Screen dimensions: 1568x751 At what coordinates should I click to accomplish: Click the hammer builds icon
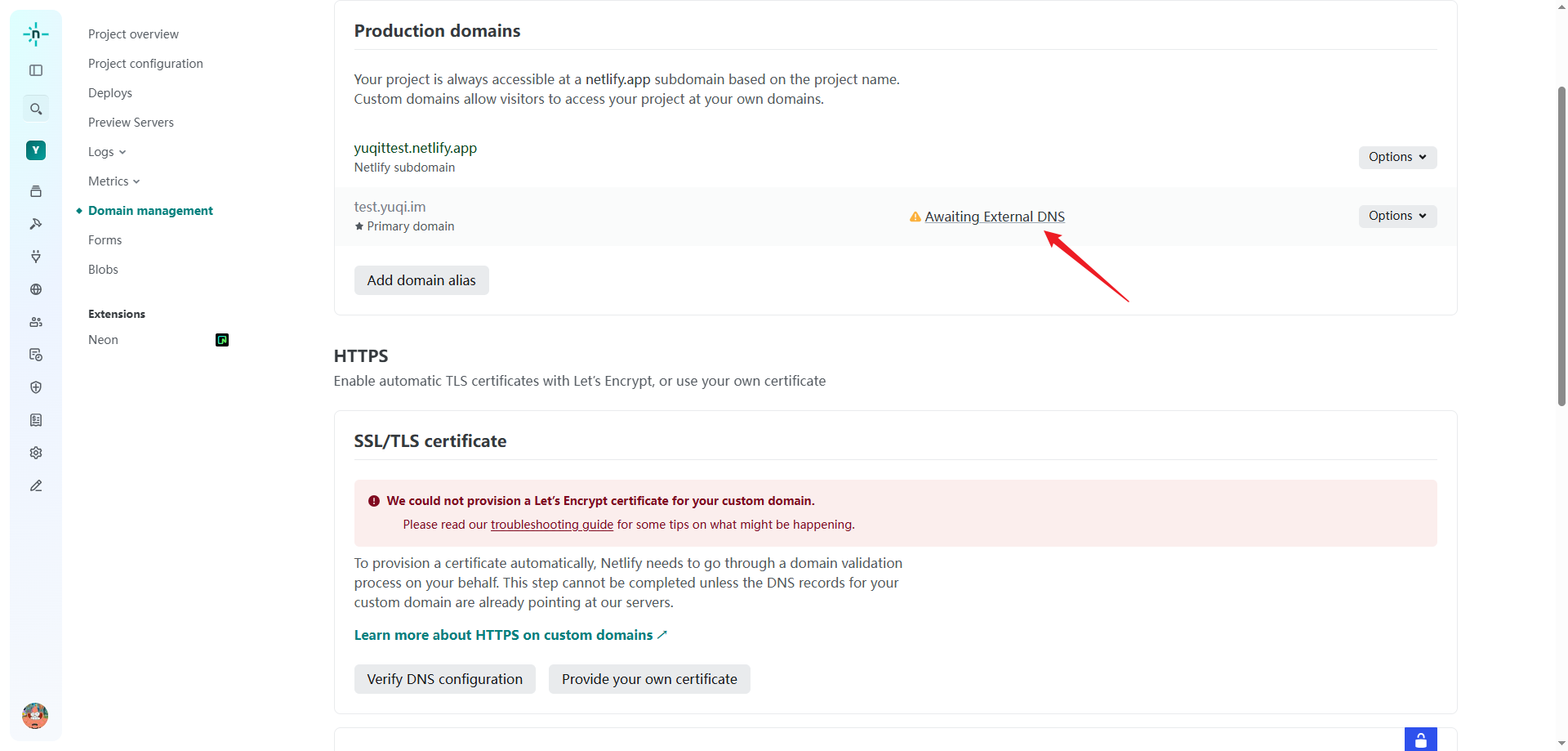pyautogui.click(x=36, y=224)
